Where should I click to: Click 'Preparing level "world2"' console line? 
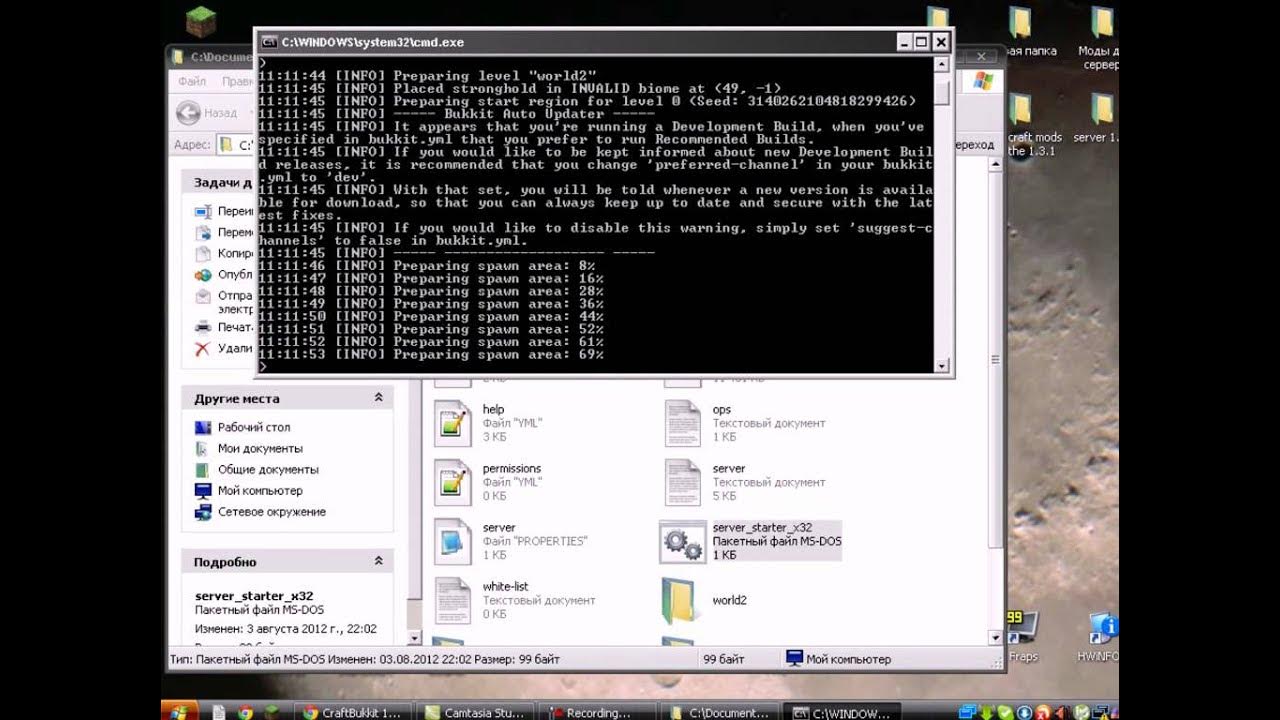click(427, 76)
